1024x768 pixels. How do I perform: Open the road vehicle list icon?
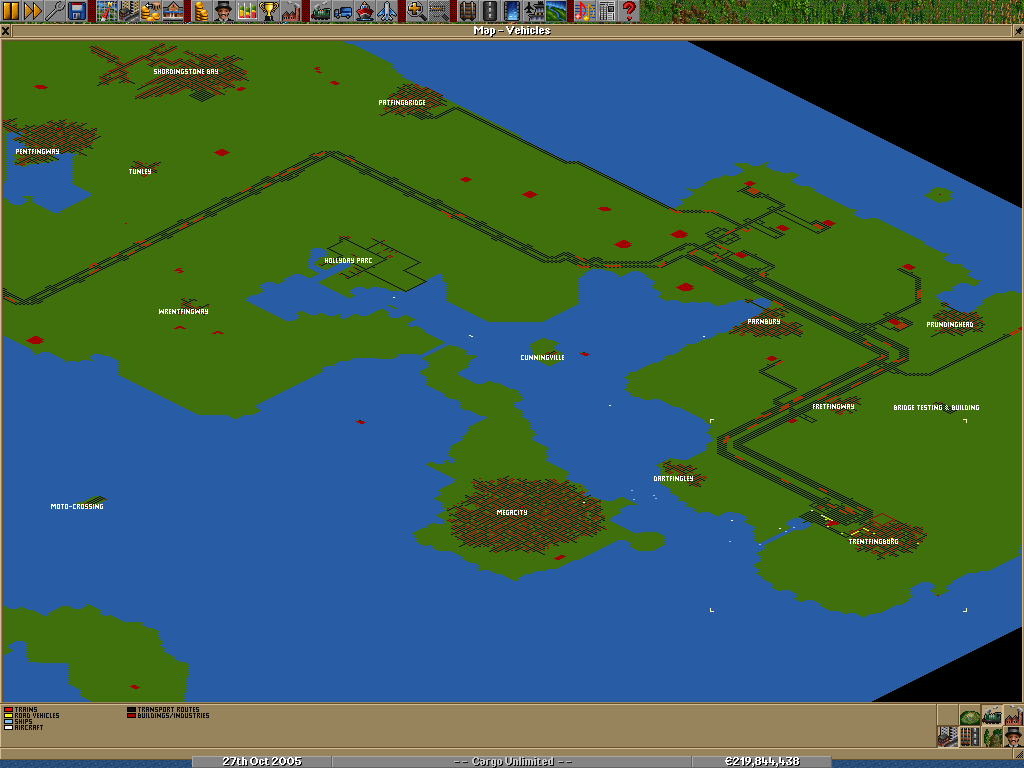(342, 11)
